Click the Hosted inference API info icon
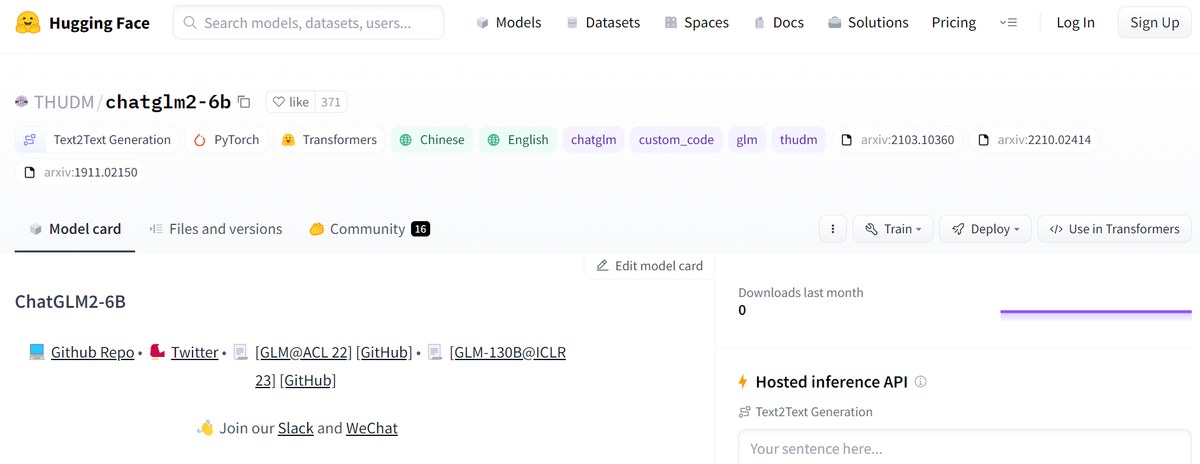1200x464 pixels. [921, 381]
